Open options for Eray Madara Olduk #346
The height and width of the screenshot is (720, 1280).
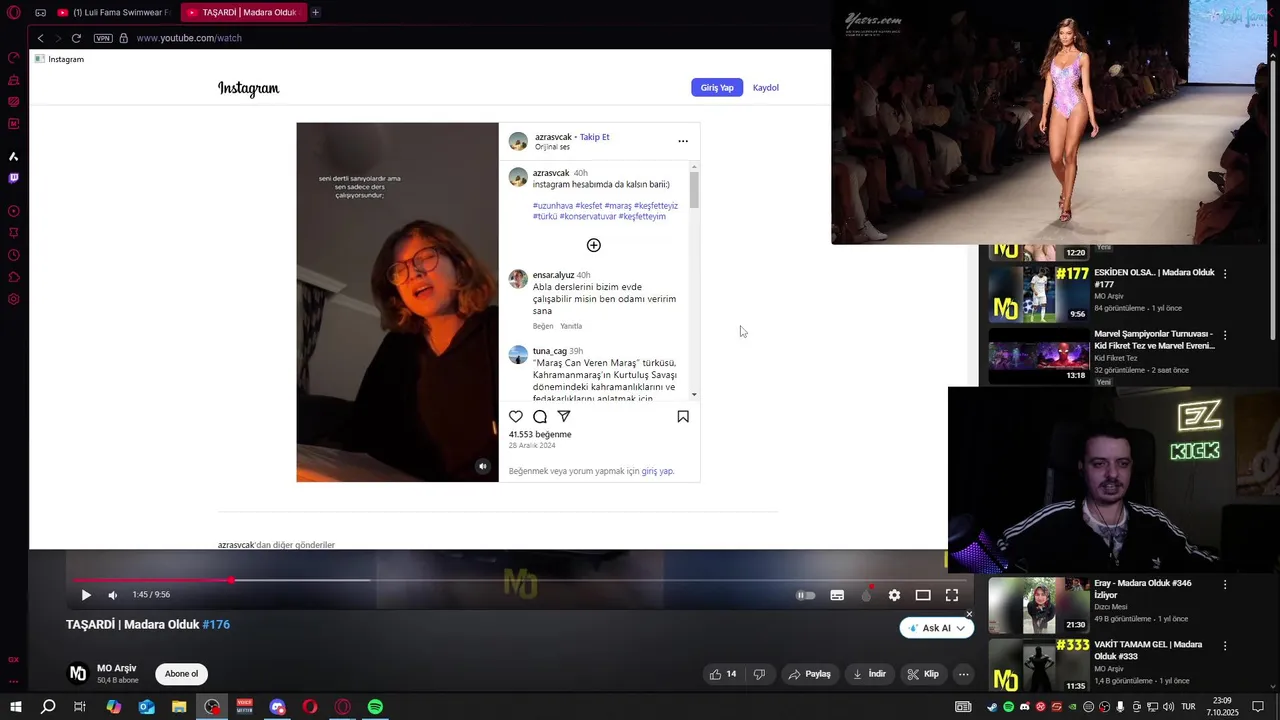click(x=1225, y=584)
